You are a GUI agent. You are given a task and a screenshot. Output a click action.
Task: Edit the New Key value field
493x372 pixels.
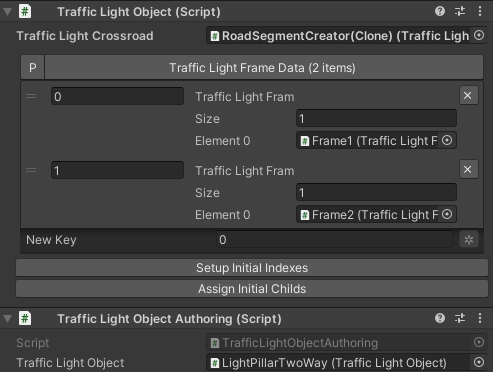pyautogui.click(x=334, y=240)
